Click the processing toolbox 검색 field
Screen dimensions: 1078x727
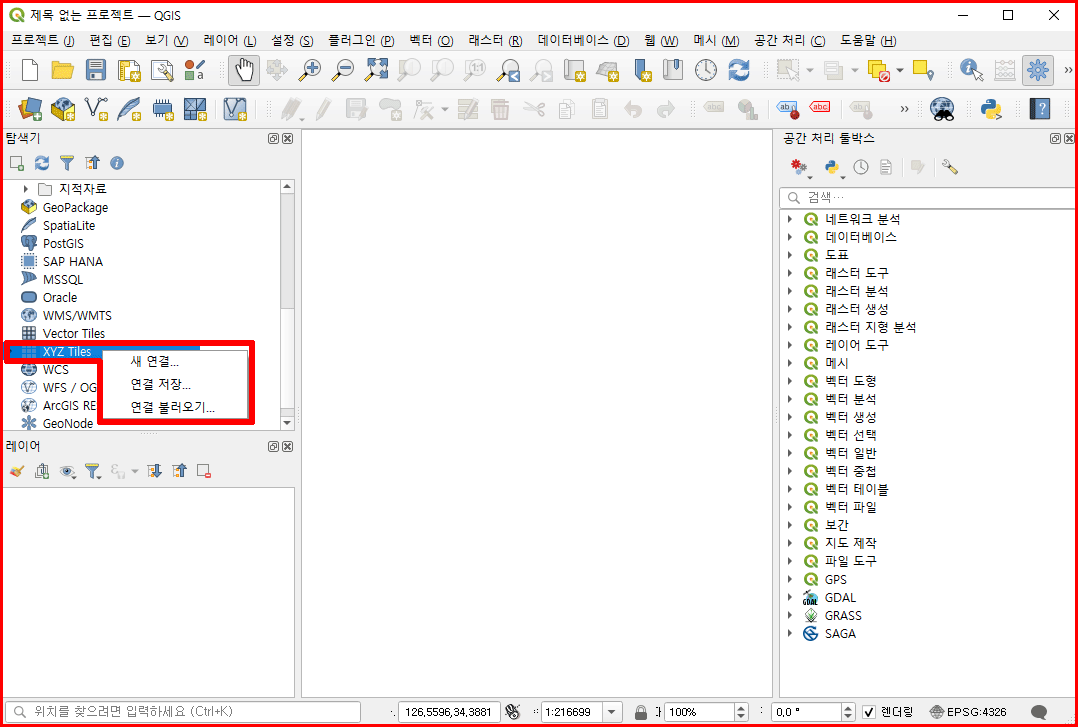tap(928, 198)
